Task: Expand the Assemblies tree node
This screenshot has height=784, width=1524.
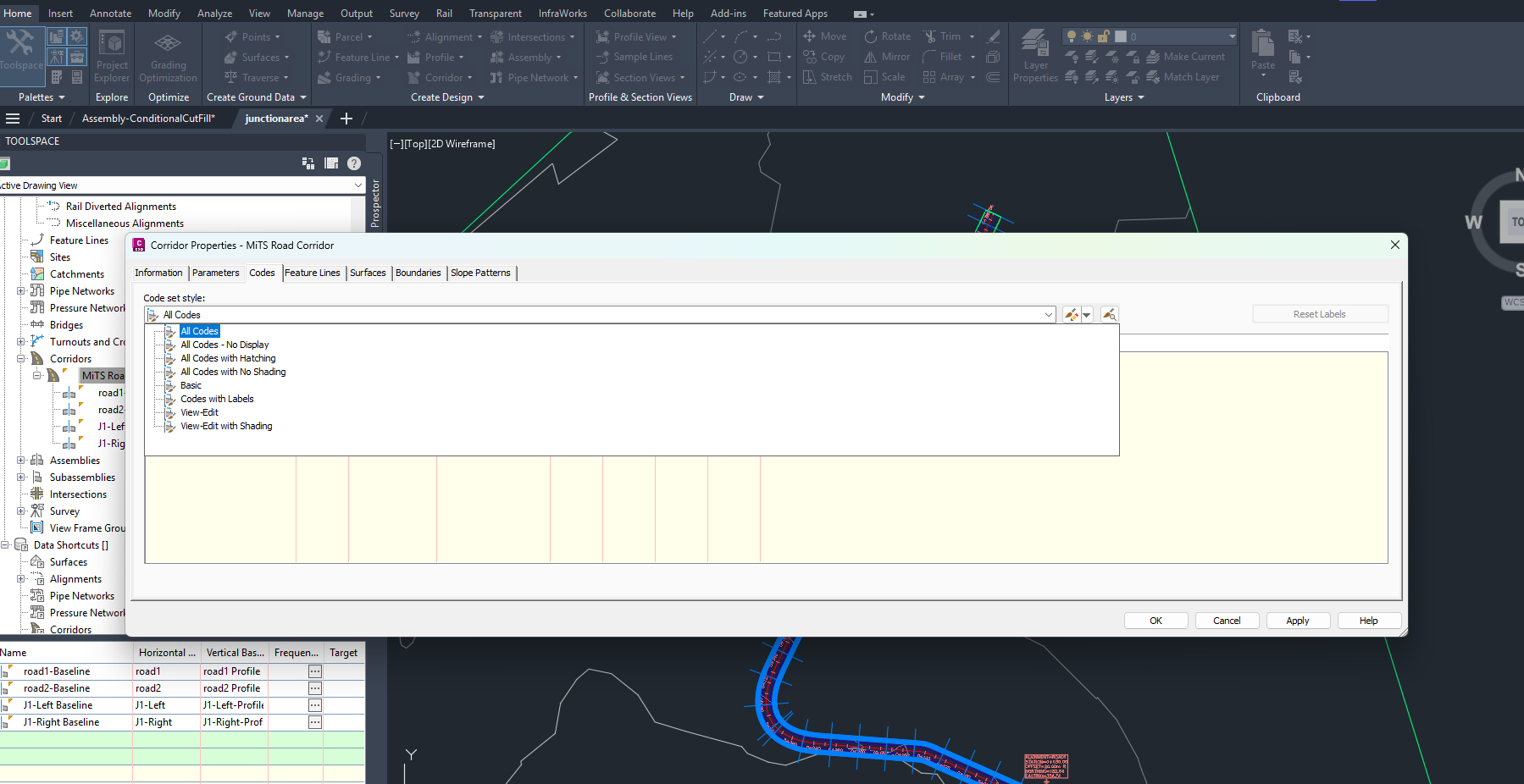Action: (x=21, y=461)
